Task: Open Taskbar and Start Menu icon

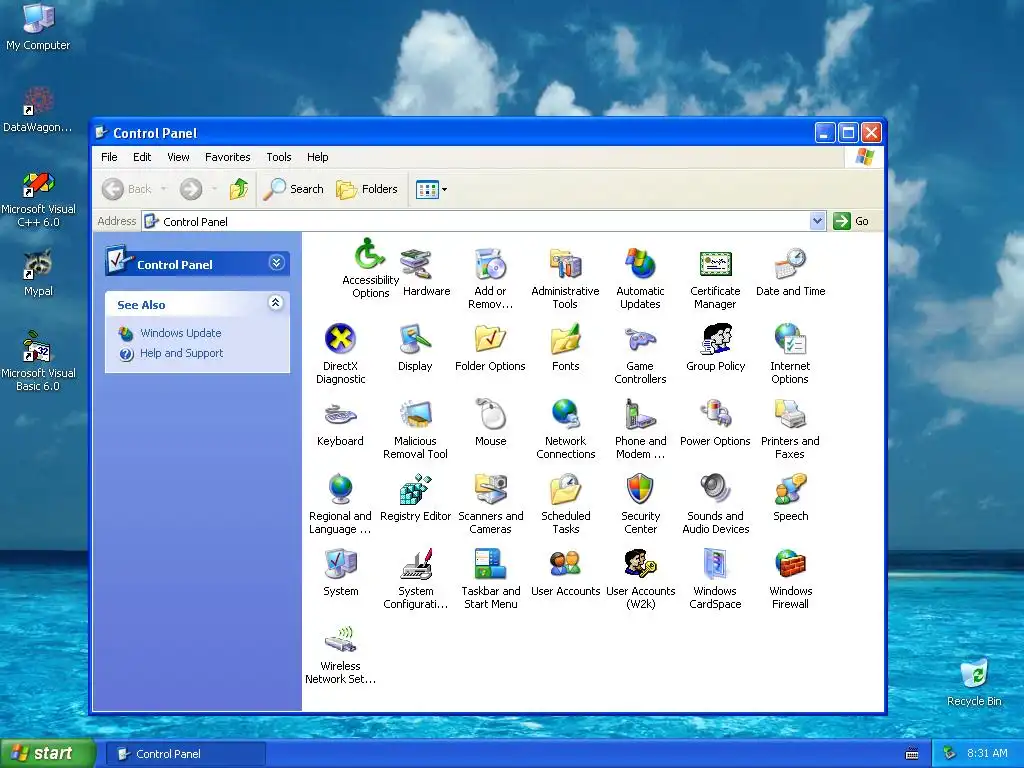Action: click(x=490, y=579)
